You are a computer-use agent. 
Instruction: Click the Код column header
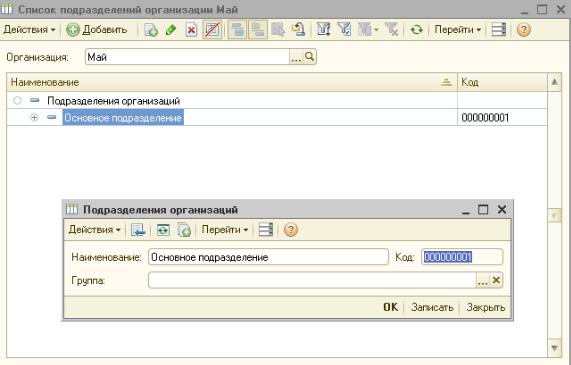point(502,82)
